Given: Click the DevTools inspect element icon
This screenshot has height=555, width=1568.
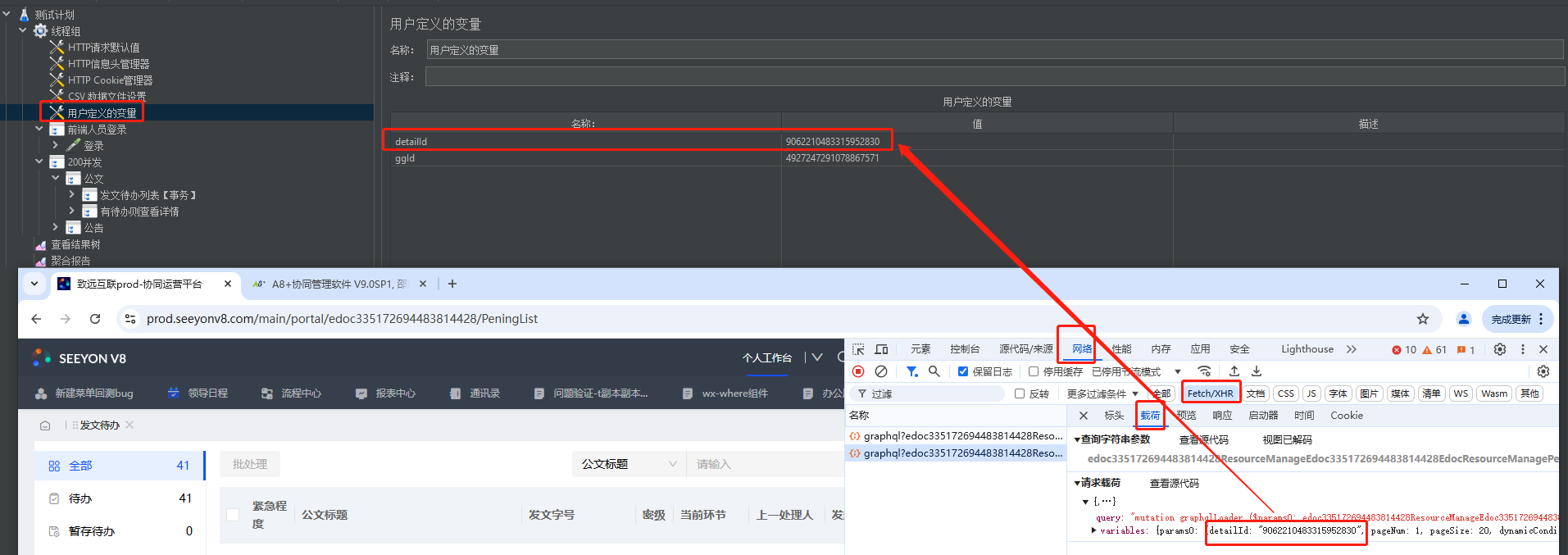Looking at the screenshot, I should 858,349.
